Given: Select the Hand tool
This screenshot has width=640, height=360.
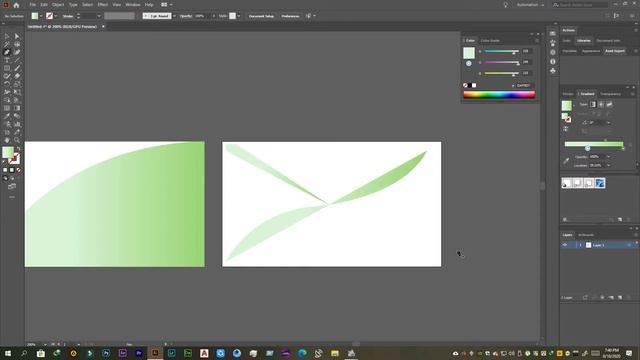Looking at the screenshot, I should click(x=7, y=140).
